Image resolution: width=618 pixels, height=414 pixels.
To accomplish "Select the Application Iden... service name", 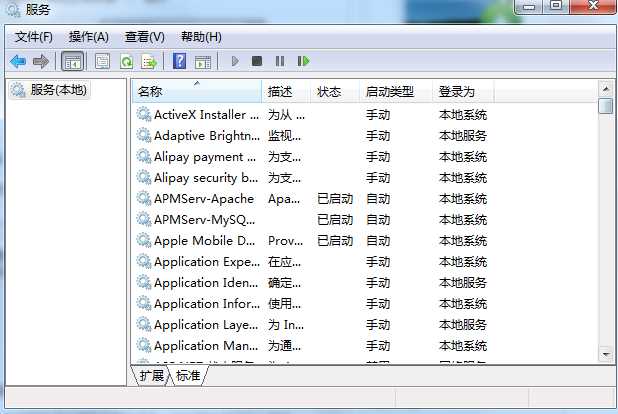I will [x=206, y=283].
